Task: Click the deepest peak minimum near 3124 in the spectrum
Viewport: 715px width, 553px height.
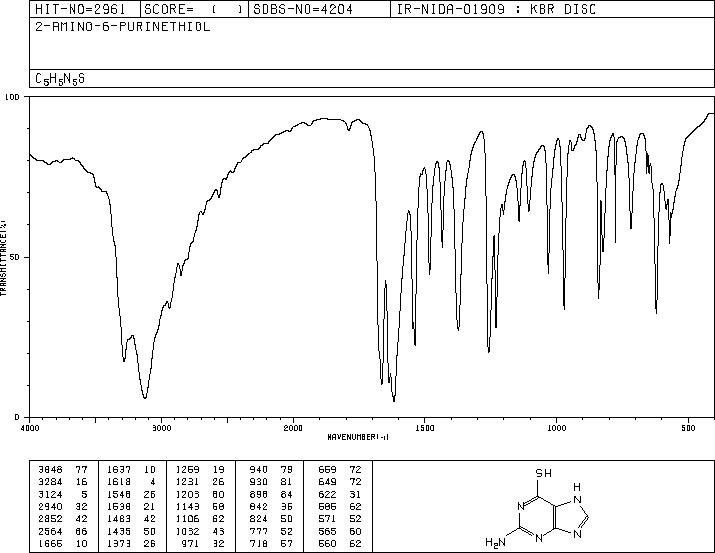Action: click(x=145, y=398)
